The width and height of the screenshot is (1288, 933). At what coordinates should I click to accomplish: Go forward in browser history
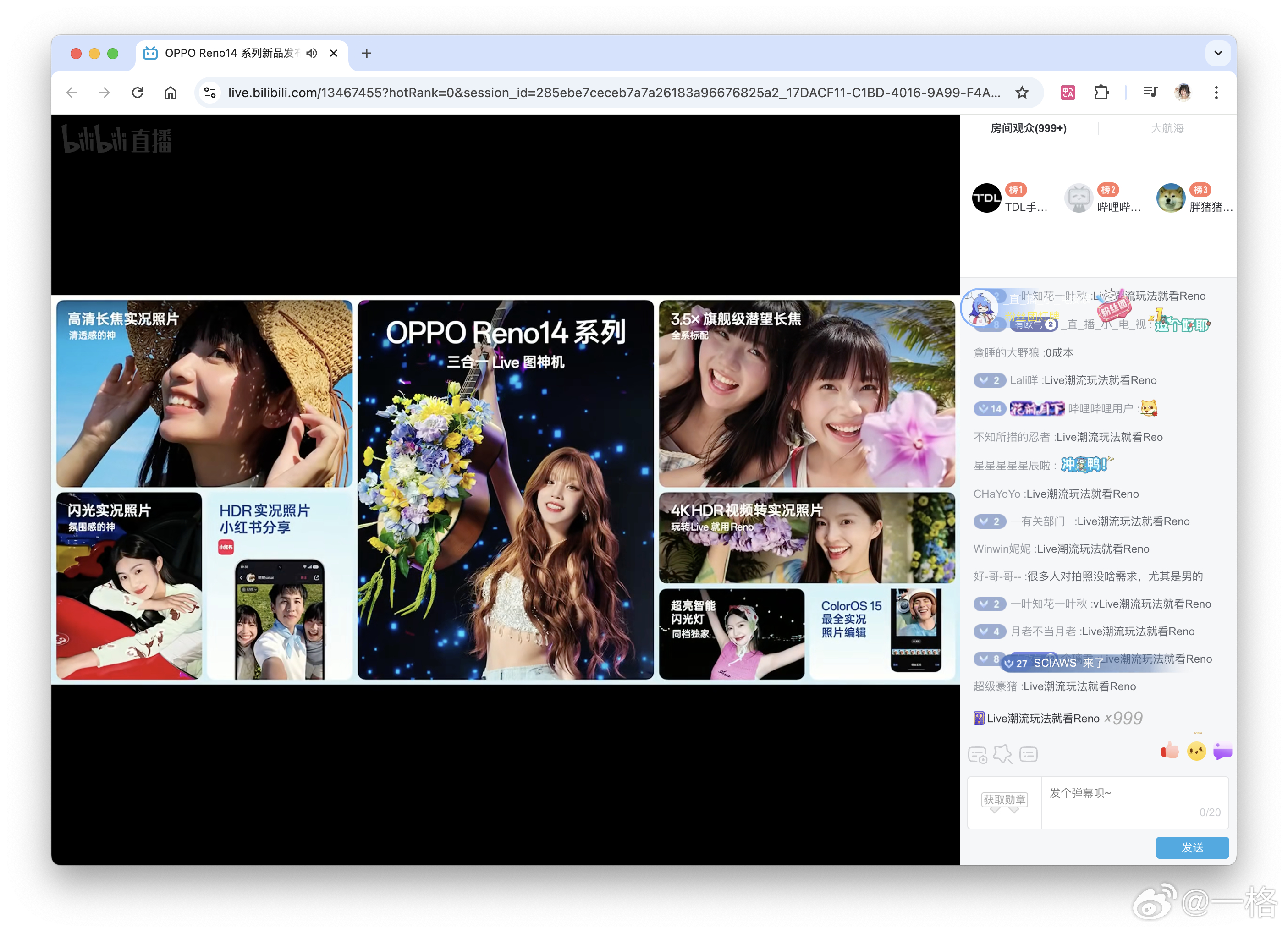[104, 93]
